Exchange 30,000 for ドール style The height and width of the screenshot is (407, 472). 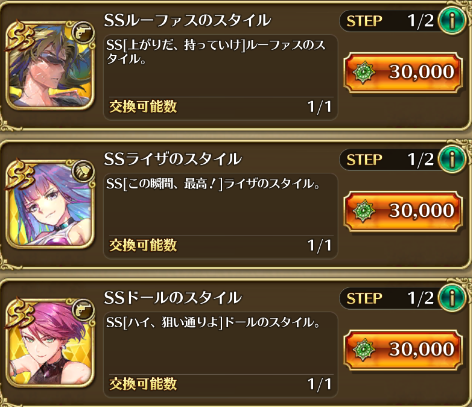(x=403, y=349)
